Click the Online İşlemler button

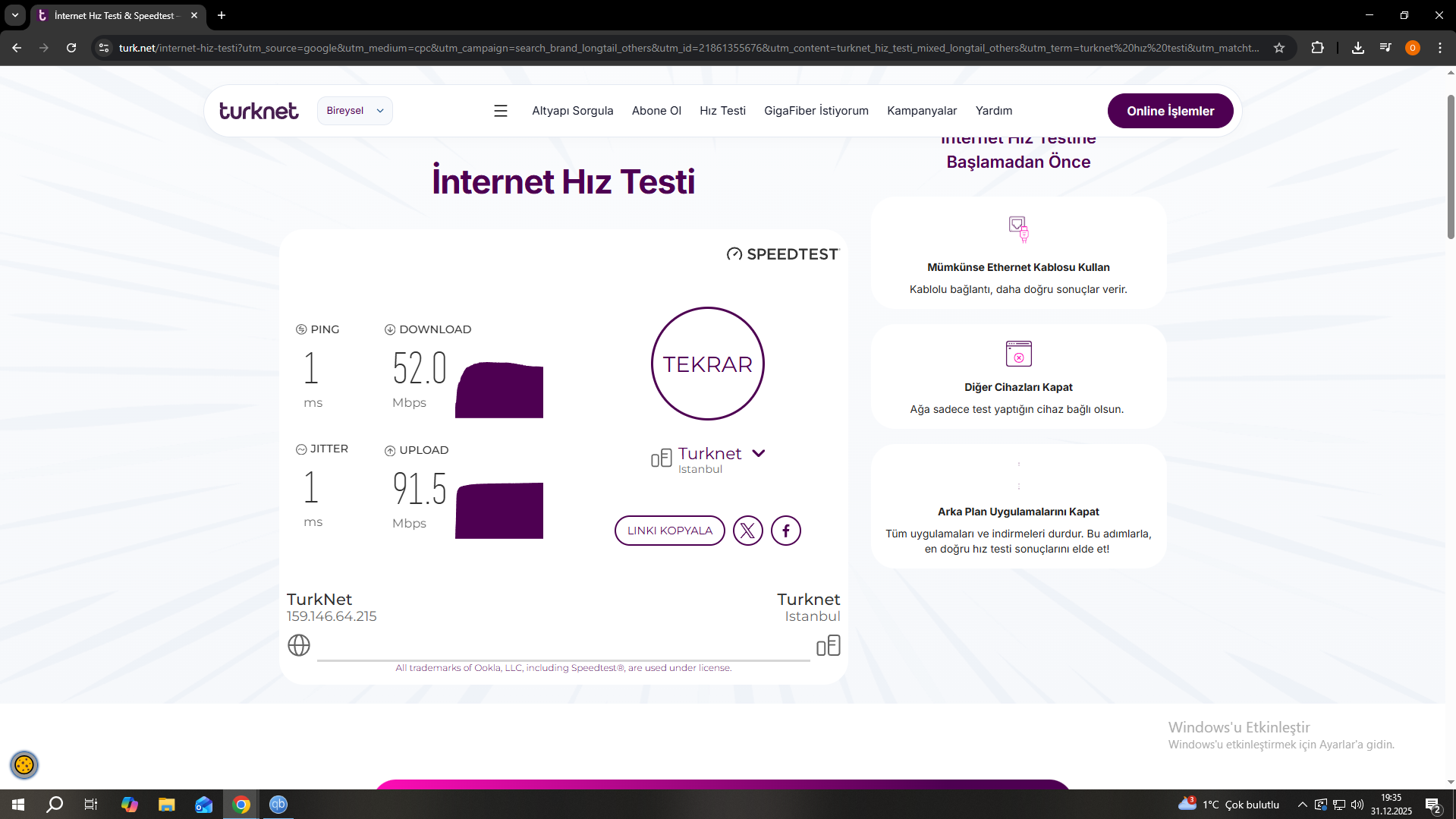pyautogui.click(x=1170, y=111)
